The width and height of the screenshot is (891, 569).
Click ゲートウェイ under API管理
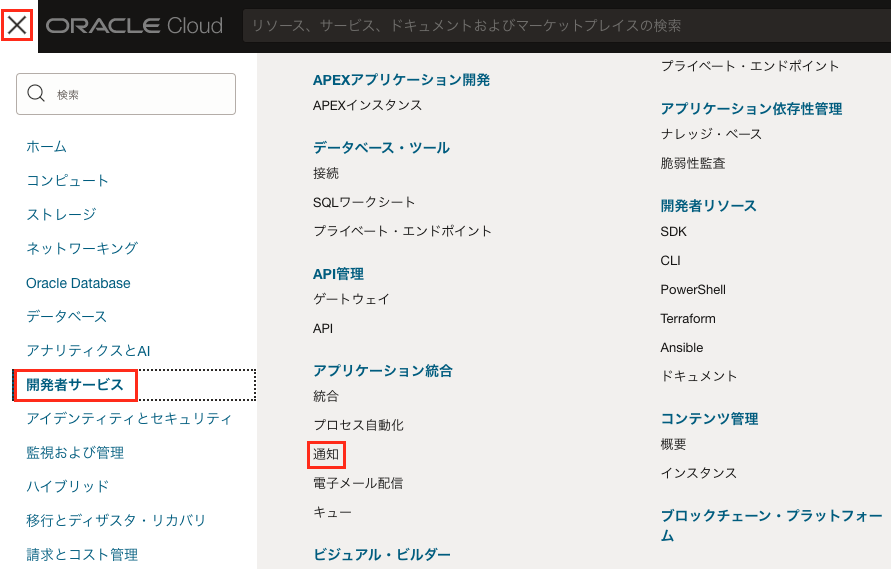pos(351,299)
